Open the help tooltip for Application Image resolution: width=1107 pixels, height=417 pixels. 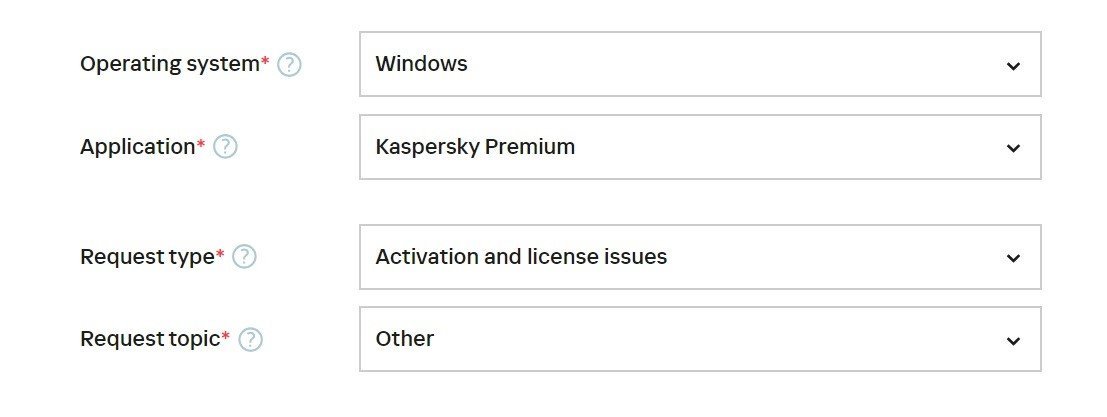225,147
